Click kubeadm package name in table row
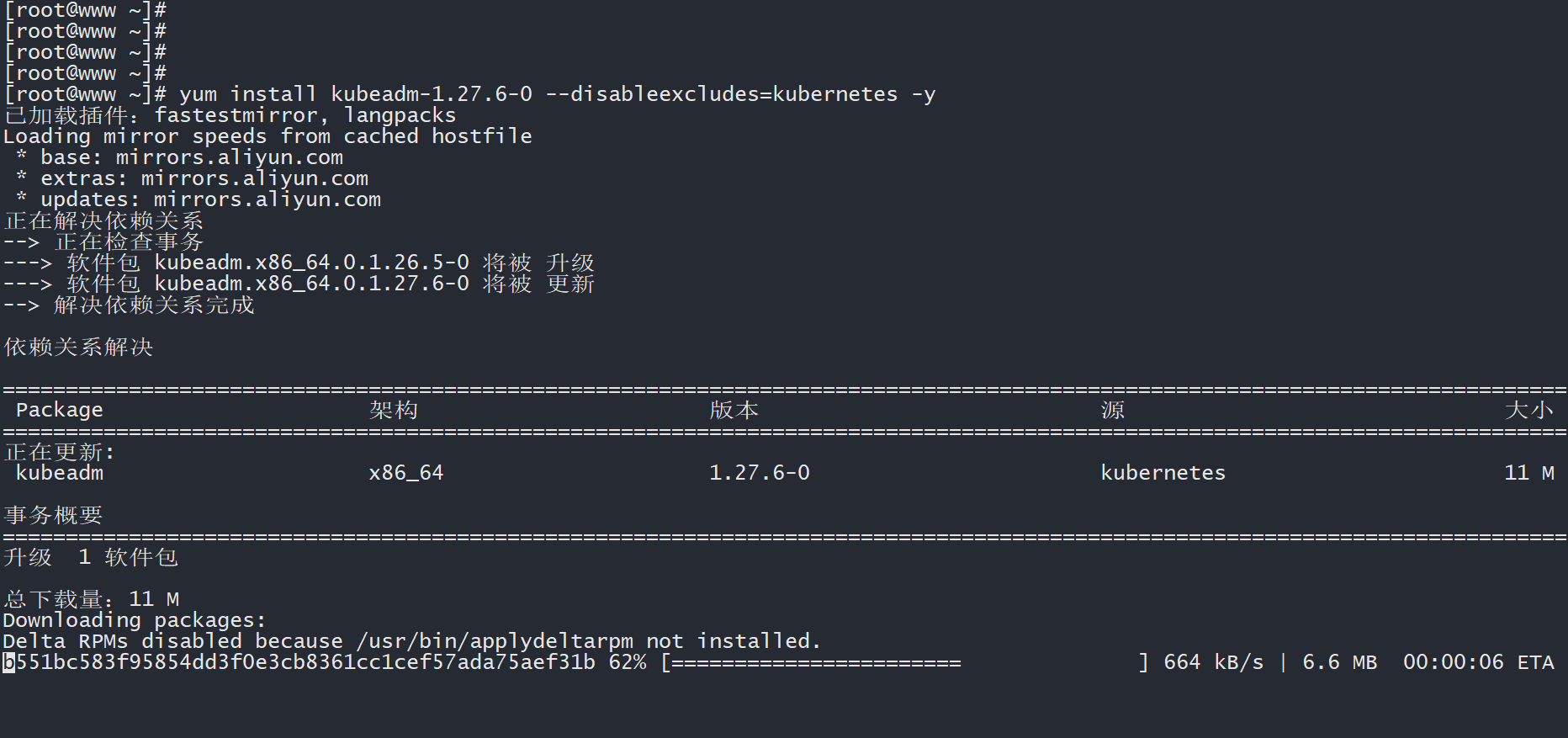 (x=59, y=473)
